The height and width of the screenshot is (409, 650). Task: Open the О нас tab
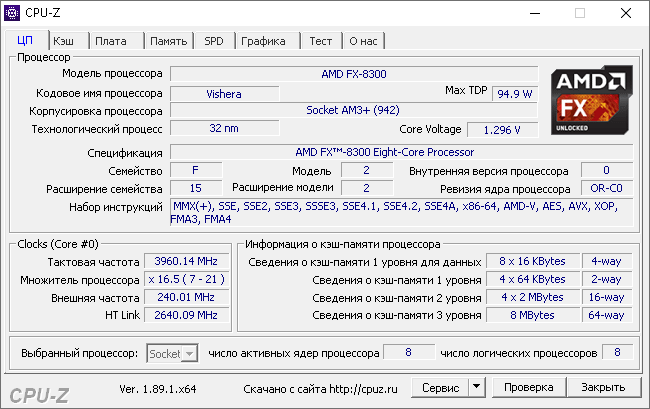[x=364, y=41]
